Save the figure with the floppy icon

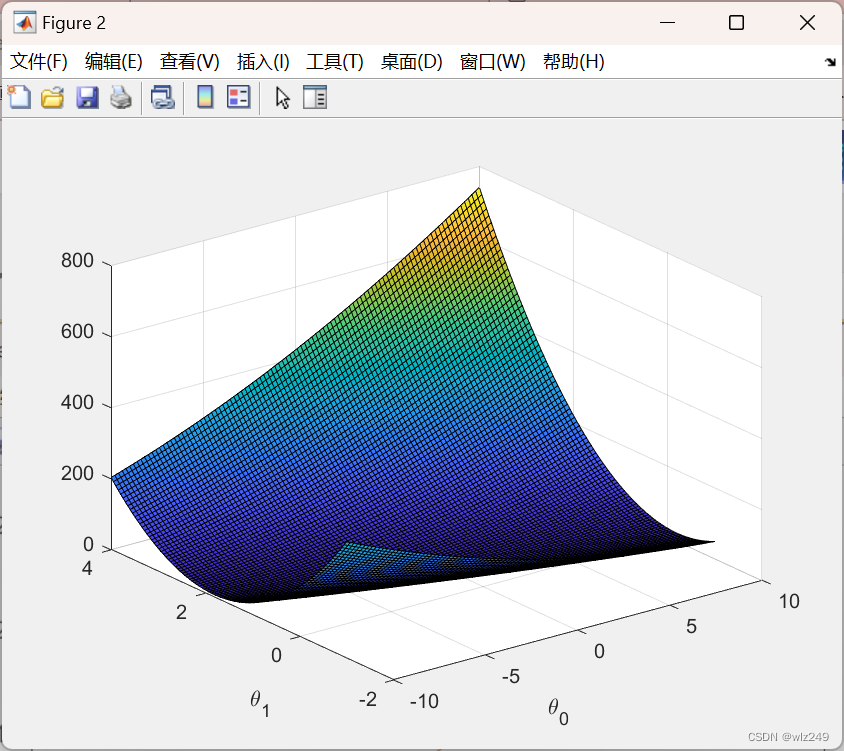(x=87, y=97)
